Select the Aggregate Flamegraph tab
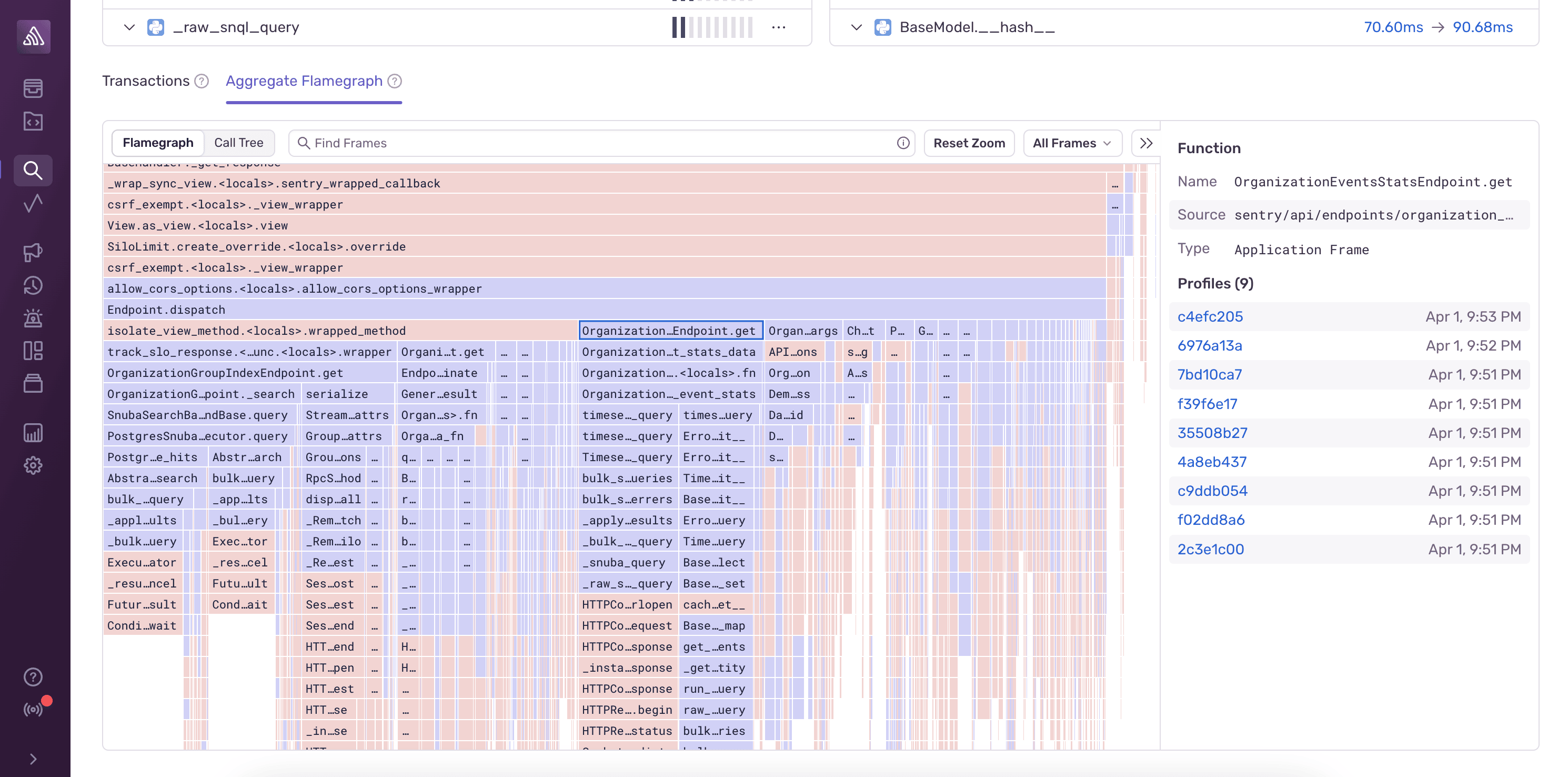The image size is (1568, 777). [304, 81]
